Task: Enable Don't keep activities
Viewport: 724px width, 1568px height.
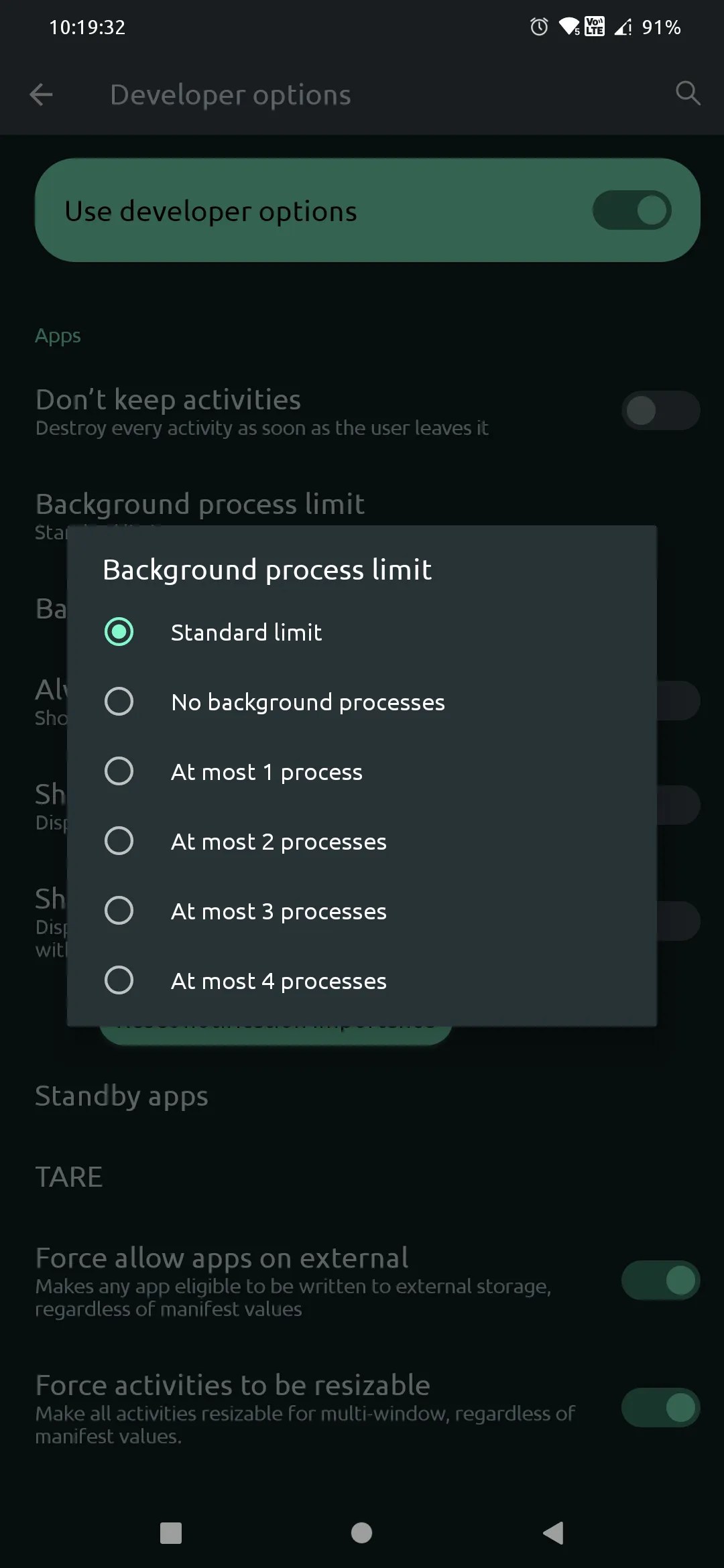Action: pyautogui.click(x=660, y=410)
